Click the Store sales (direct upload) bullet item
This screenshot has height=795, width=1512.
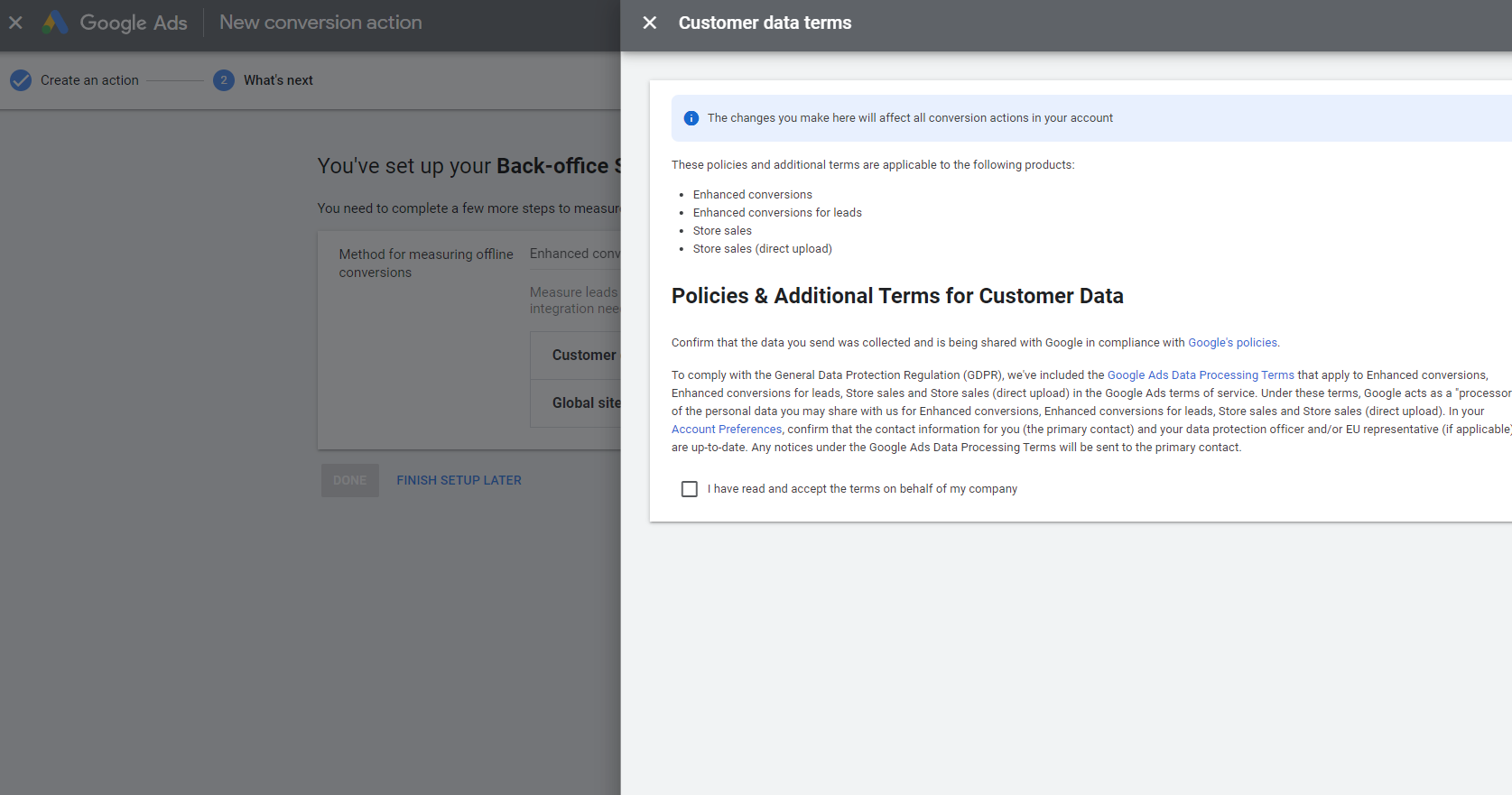[763, 249]
